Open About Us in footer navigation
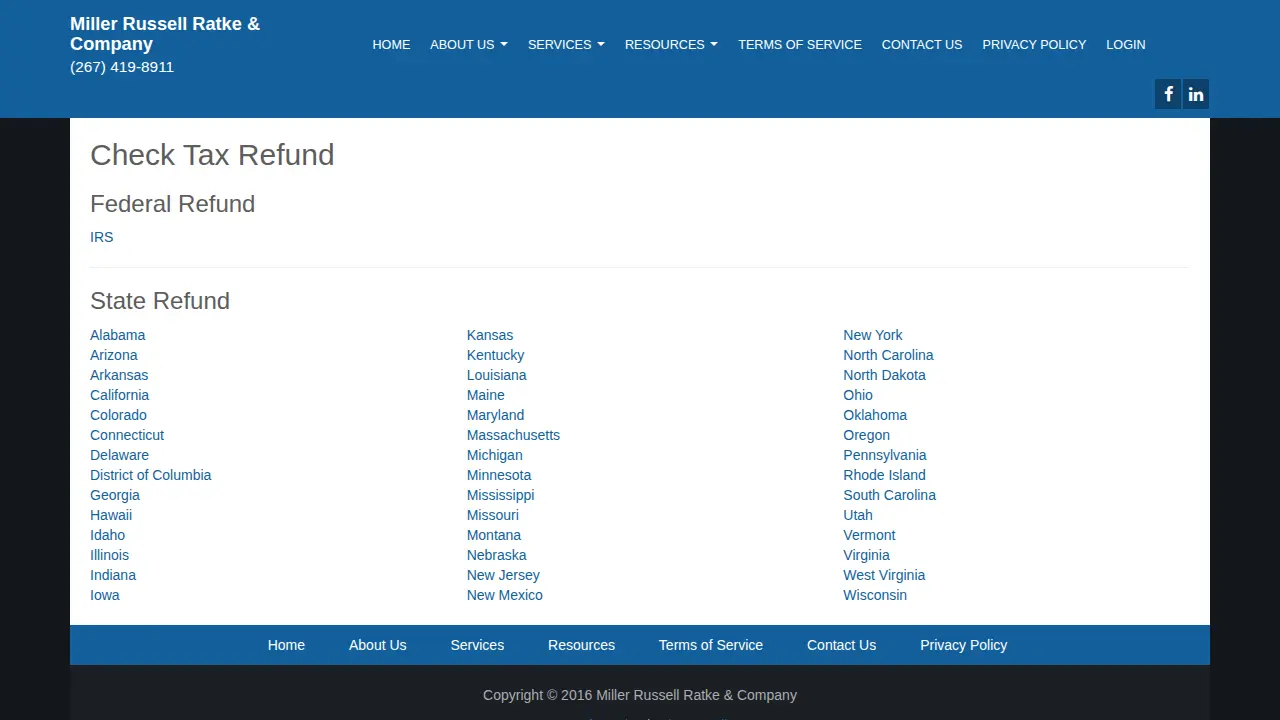Screen dimensions: 1280x720 click(378, 645)
